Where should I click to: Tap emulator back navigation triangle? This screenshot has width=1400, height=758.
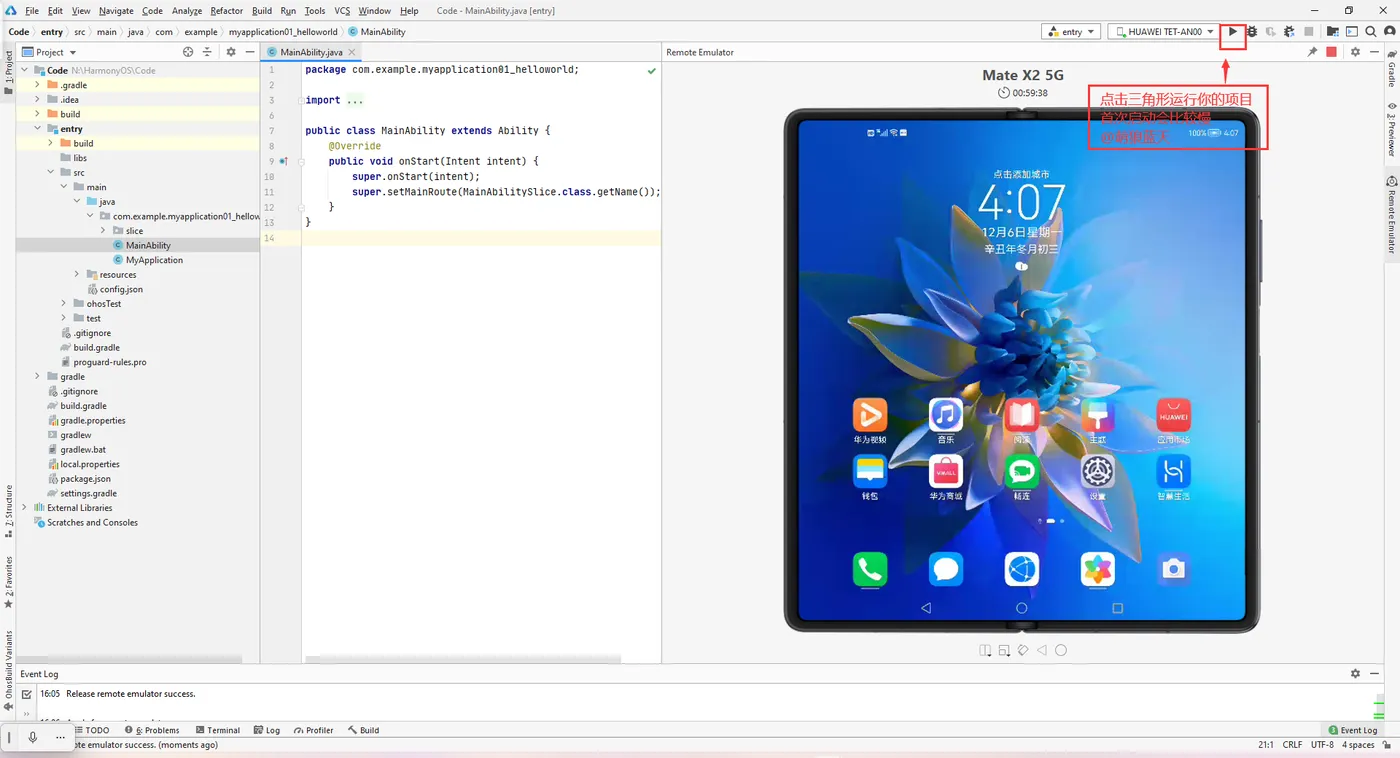(926, 608)
